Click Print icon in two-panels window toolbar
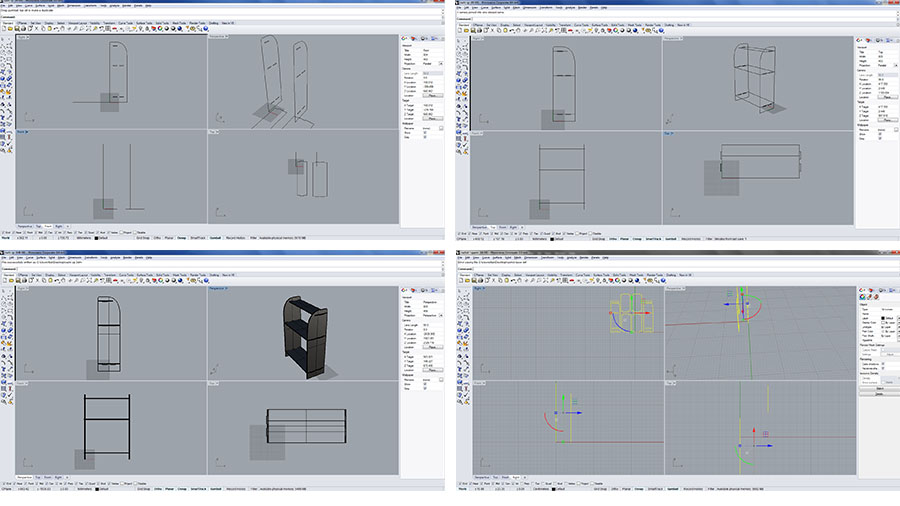The height and width of the screenshot is (506, 900). (24, 29)
